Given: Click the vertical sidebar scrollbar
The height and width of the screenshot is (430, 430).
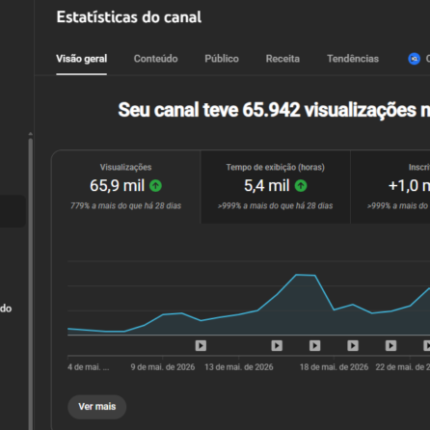Looking at the screenshot, I should (30, 283).
